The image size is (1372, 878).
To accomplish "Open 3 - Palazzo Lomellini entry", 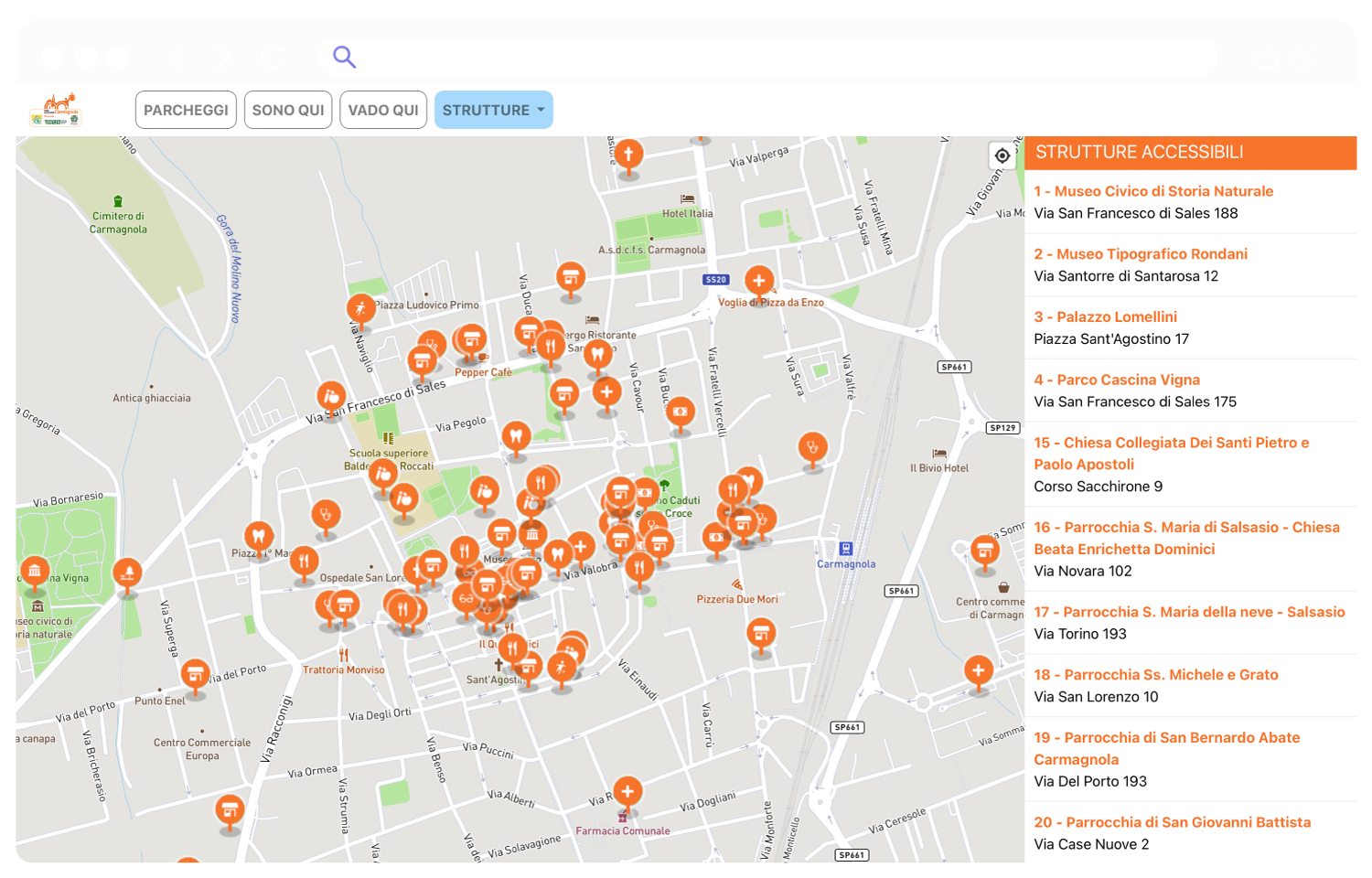I will pyautogui.click(x=1106, y=317).
